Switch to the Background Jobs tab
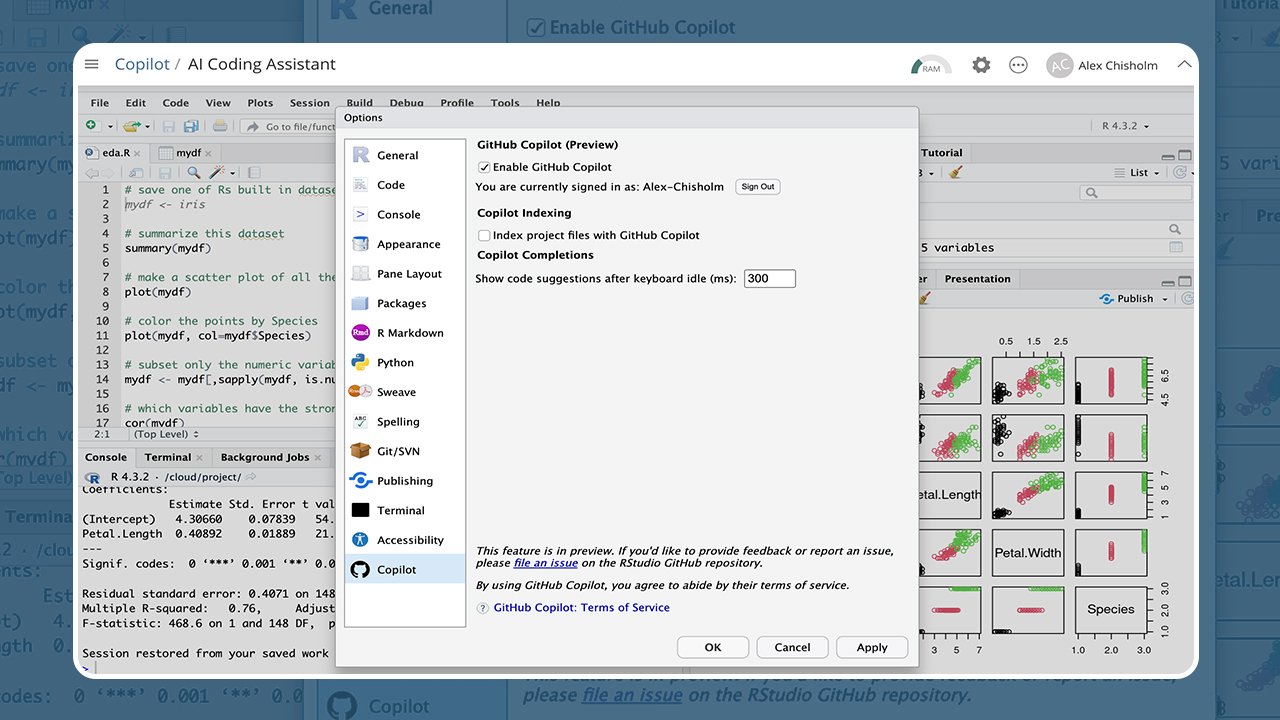1280x720 pixels. pyautogui.click(x=264, y=457)
